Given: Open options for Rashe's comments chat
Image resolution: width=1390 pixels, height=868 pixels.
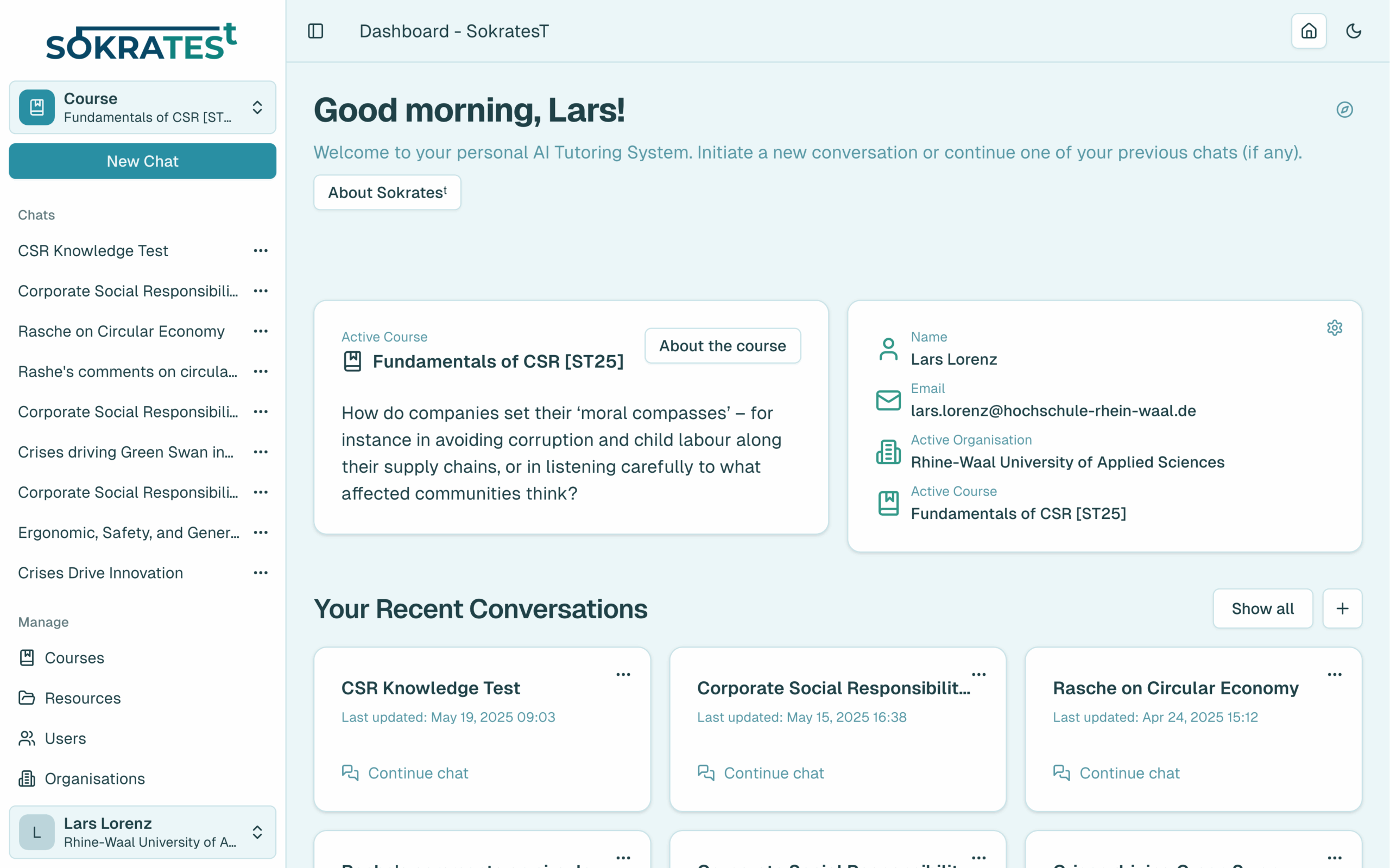Looking at the screenshot, I should coord(261,371).
